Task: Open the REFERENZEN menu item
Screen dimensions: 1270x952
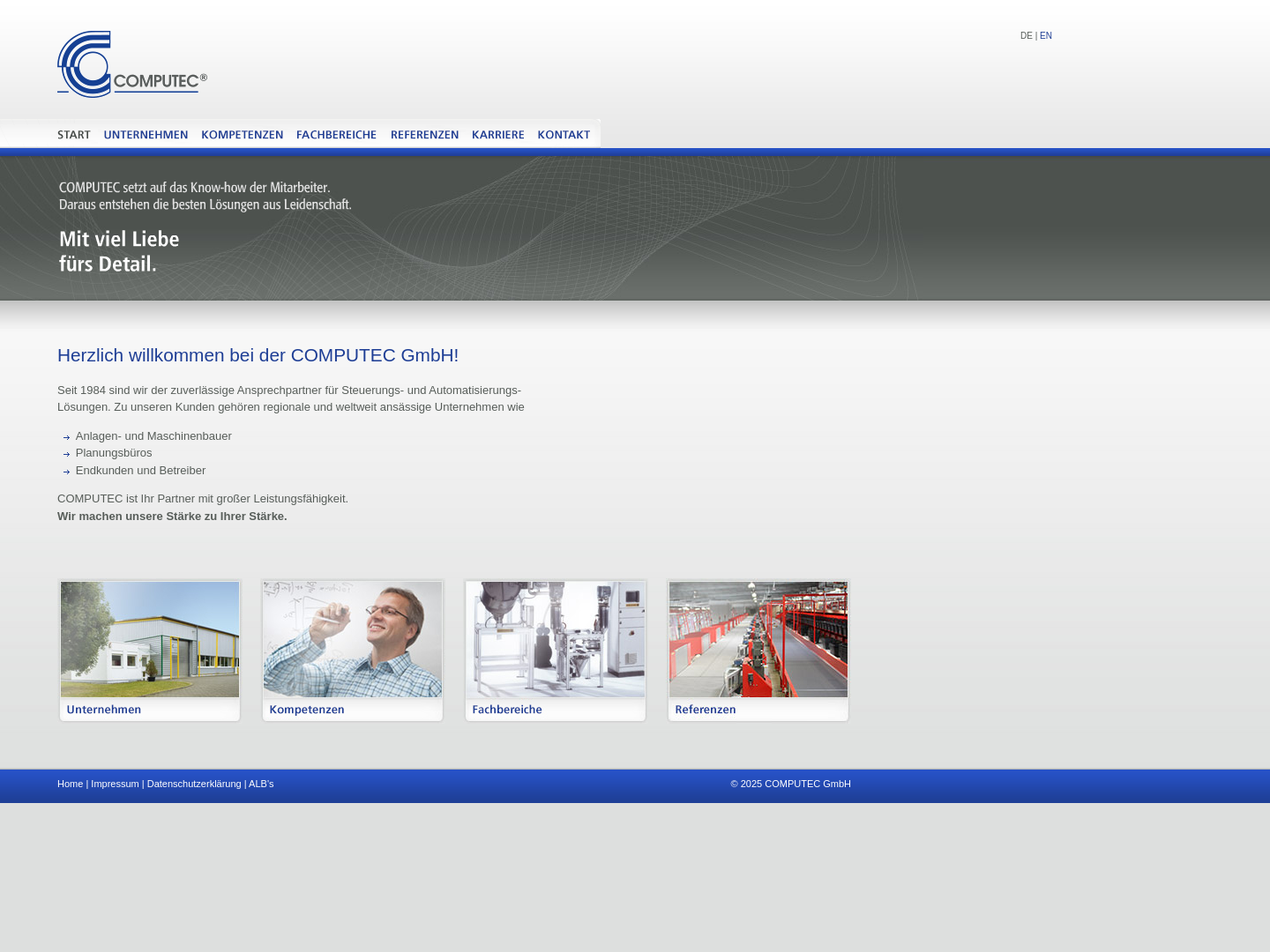Action: tap(424, 135)
